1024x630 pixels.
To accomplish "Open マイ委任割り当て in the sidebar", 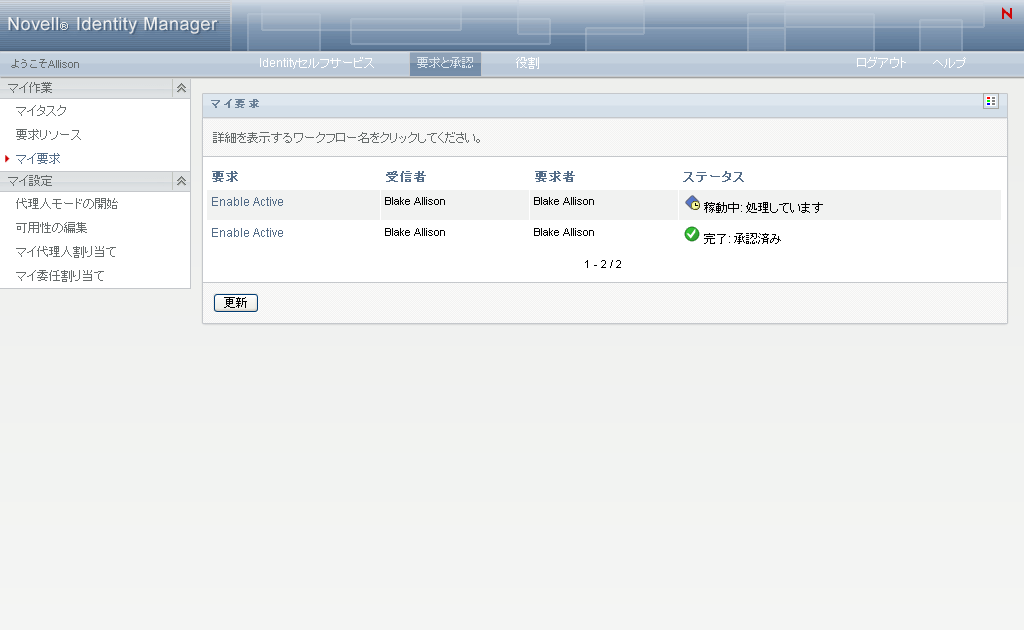I will [x=60, y=276].
